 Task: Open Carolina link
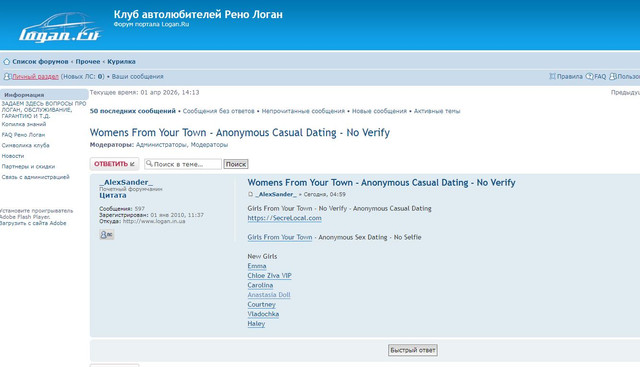point(260,285)
